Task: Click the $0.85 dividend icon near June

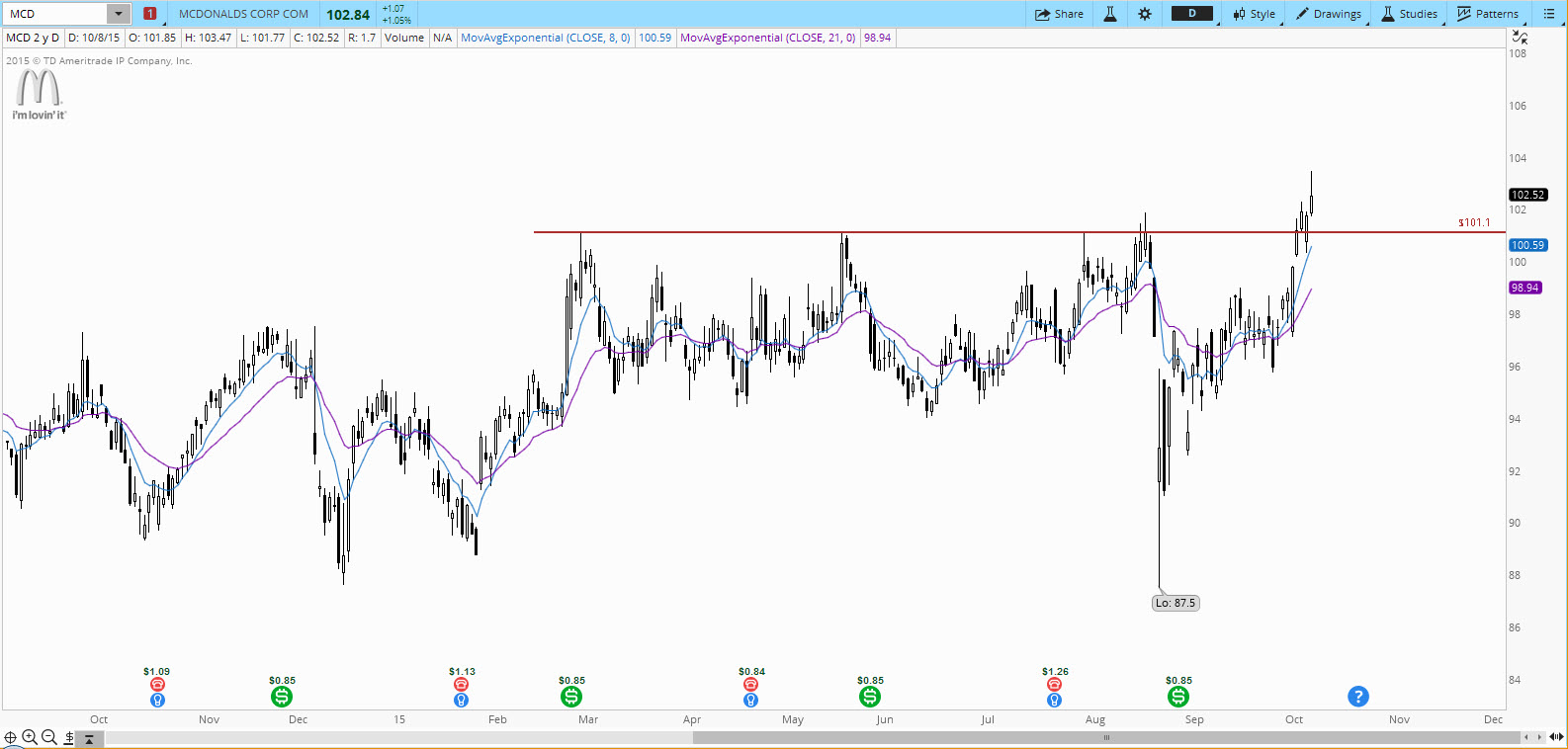Action: click(x=870, y=697)
